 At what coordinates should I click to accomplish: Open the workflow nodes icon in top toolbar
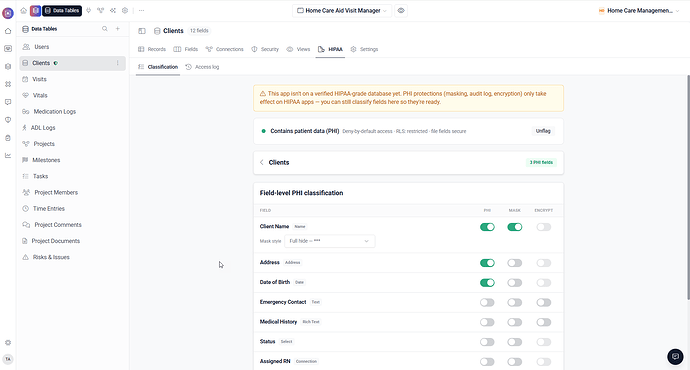(101, 11)
